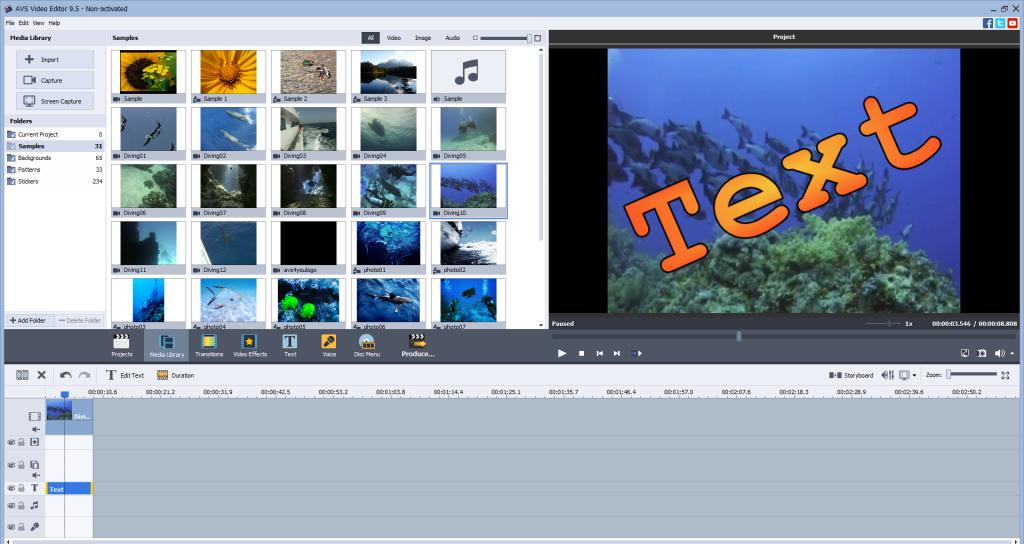Open the preview display options dropdown
1024x544 pixels.
[915, 375]
